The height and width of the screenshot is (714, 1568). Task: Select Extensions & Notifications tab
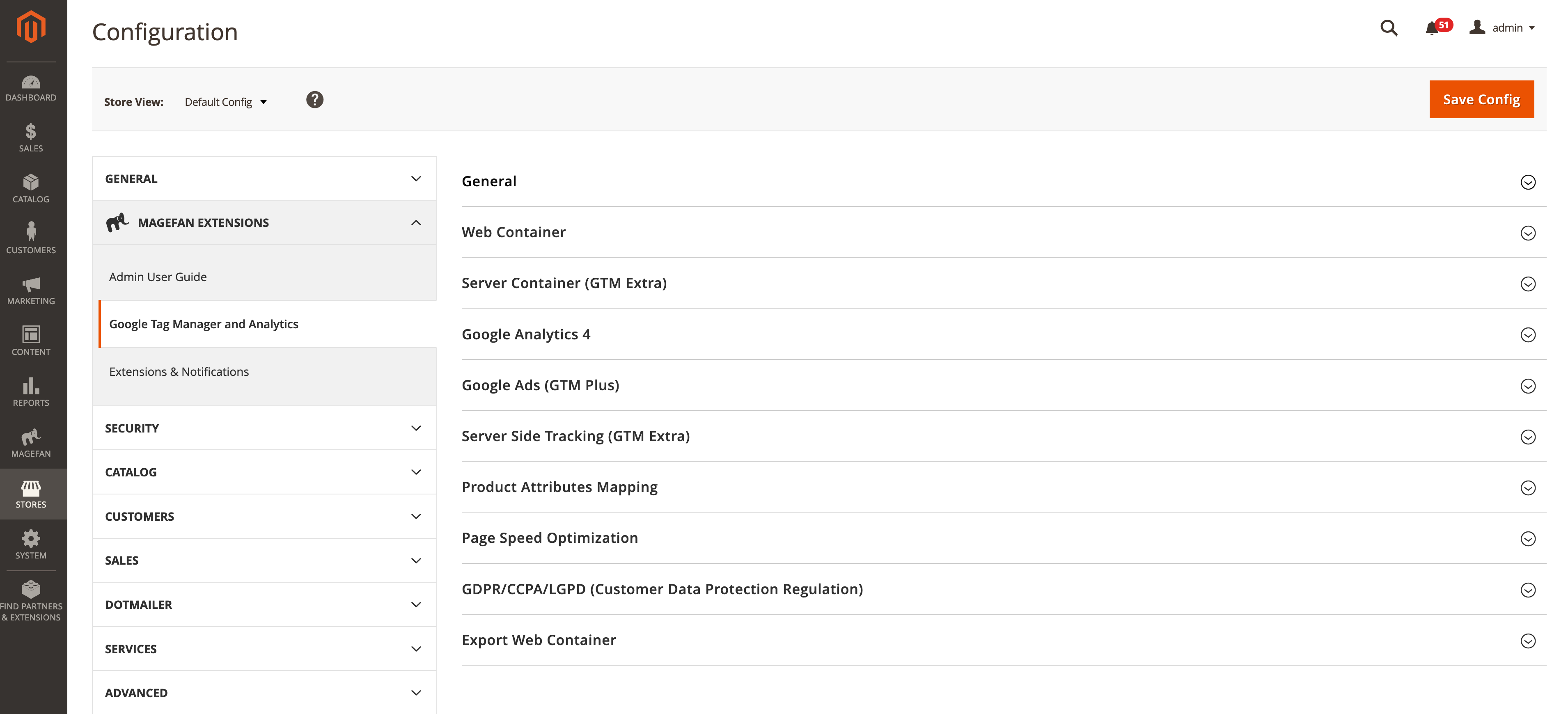tap(179, 372)
